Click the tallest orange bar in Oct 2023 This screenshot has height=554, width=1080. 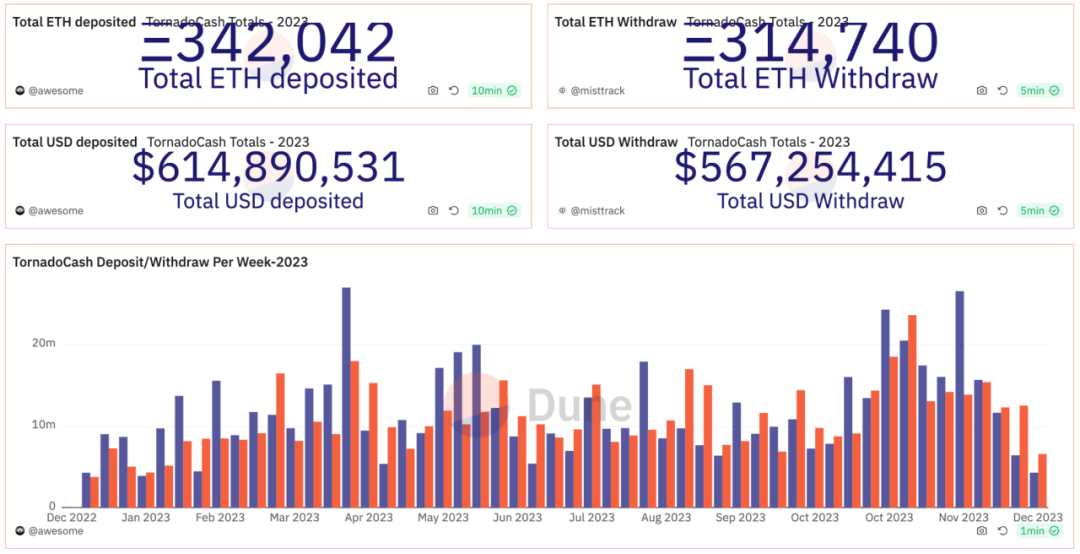pos(912,411)
